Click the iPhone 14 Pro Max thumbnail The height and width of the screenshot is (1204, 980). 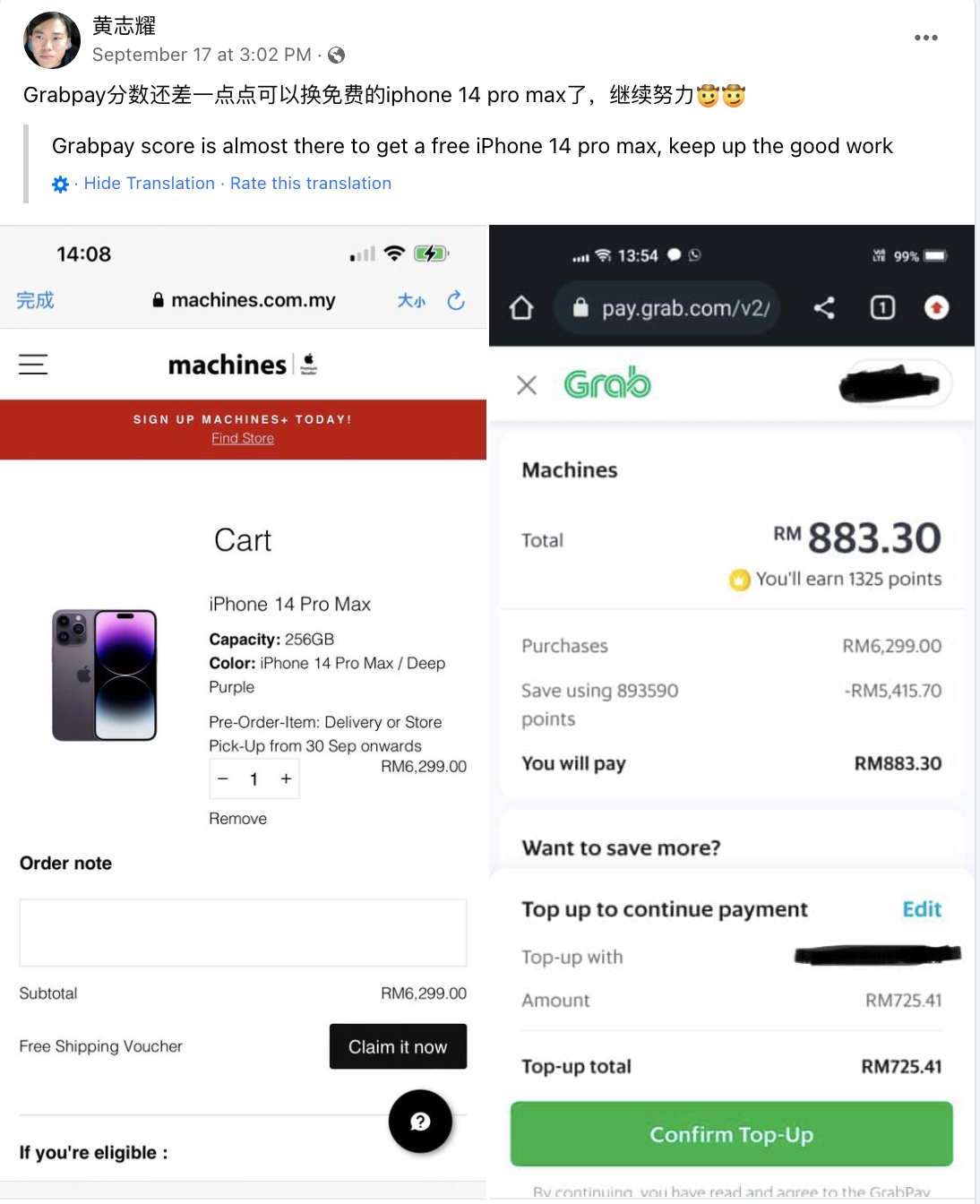click(105, 675)
